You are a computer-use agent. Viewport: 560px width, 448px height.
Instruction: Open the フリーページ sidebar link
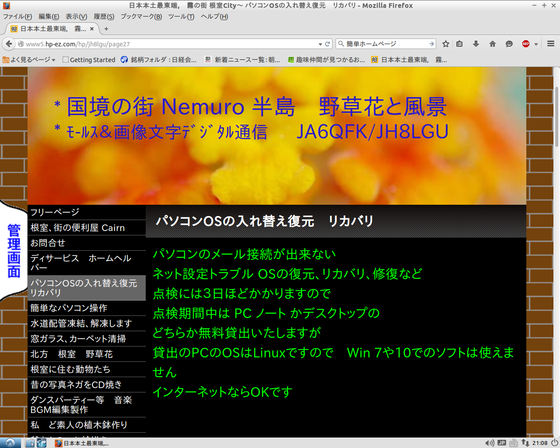point(87,212)
